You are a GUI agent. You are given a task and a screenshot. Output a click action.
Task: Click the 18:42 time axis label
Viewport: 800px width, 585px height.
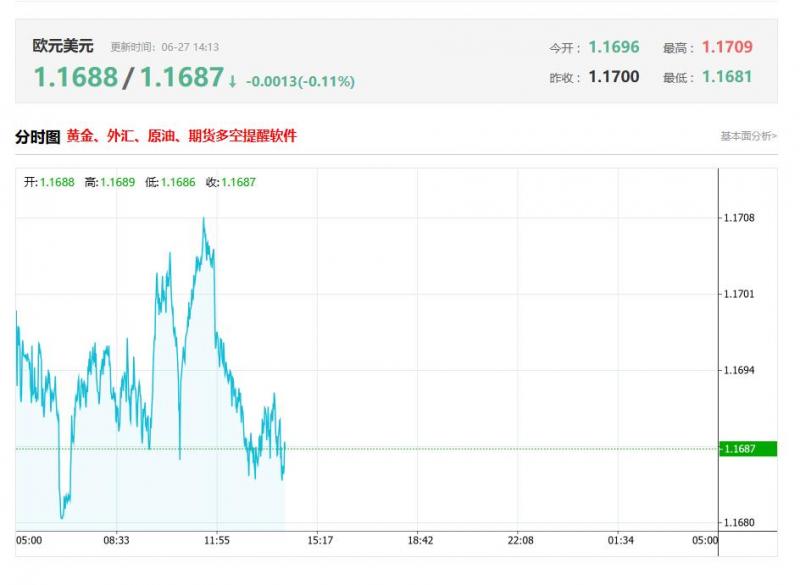(x=420, y=540)
